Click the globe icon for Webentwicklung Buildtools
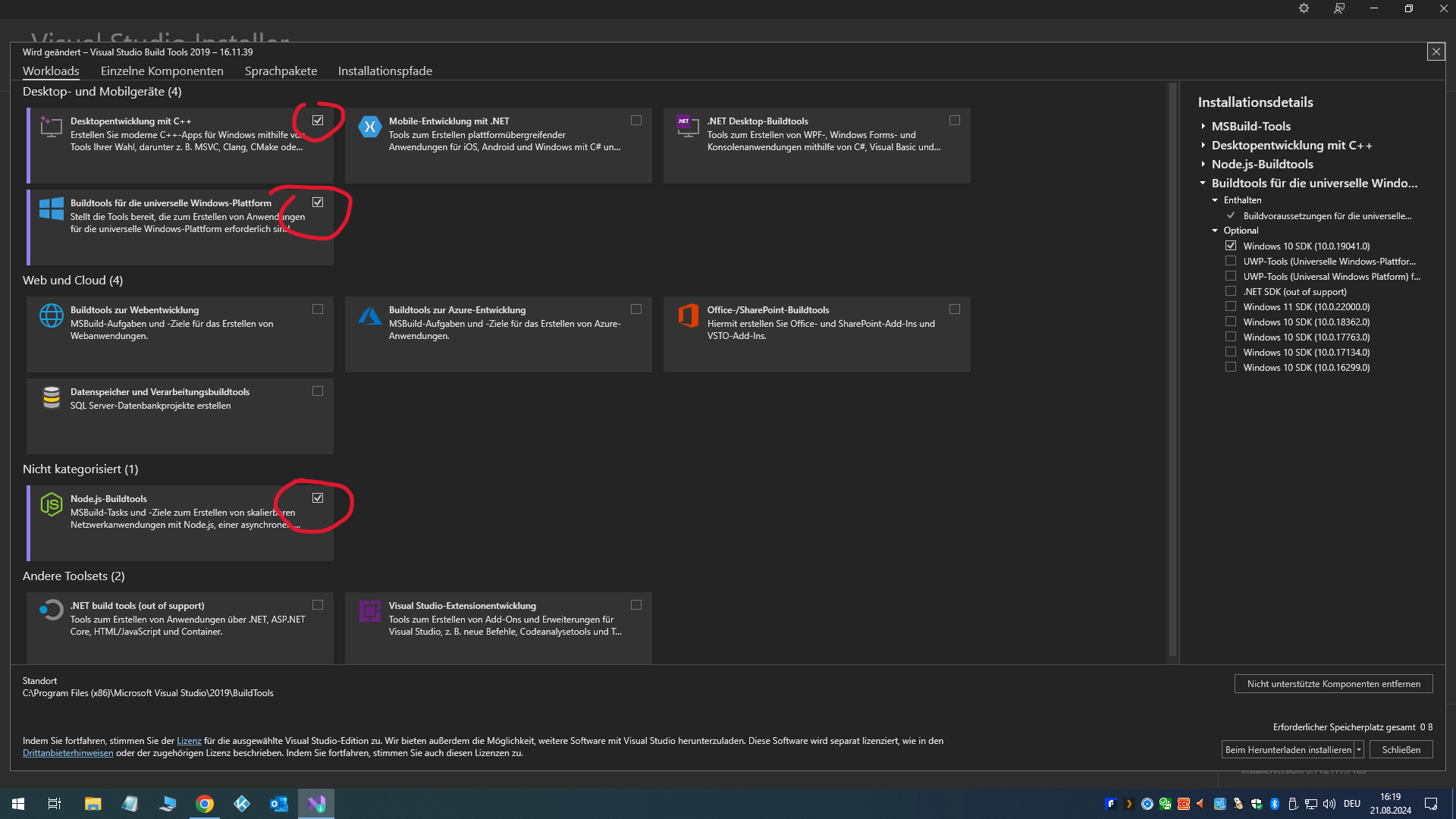Viewport: 1456px width, 819px height. [x=51, y=315]
